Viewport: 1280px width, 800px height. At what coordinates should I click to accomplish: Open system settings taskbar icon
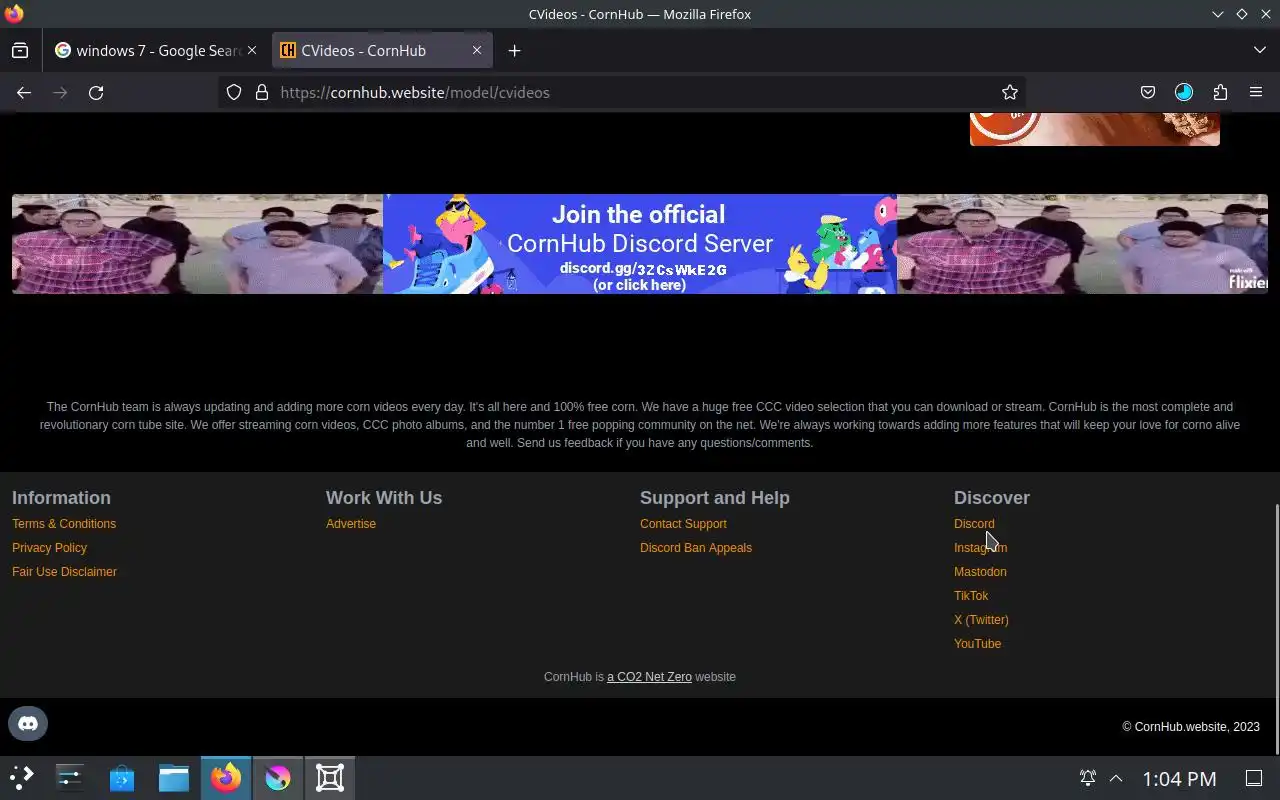coord(70,777)
